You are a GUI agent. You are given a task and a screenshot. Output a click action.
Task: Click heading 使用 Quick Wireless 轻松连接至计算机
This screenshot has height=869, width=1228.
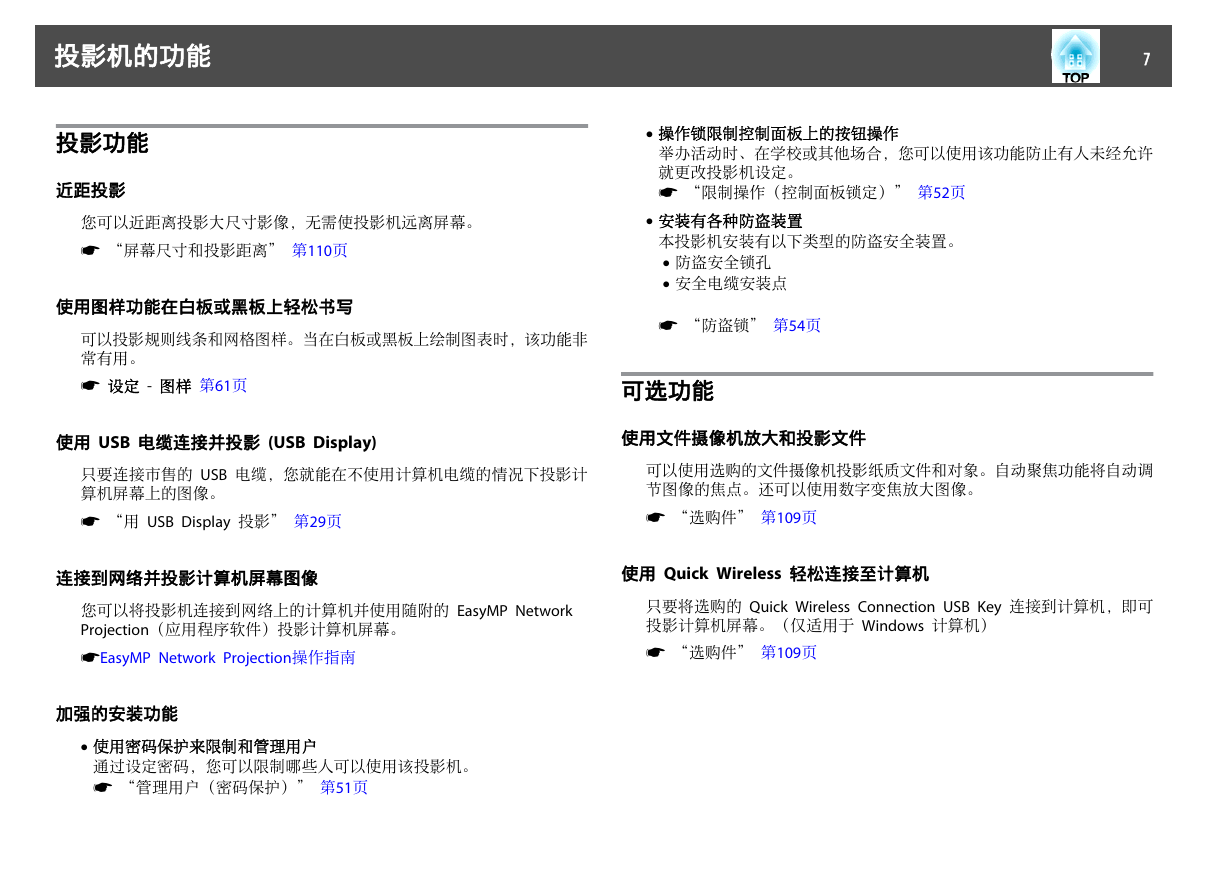(775, 574)
